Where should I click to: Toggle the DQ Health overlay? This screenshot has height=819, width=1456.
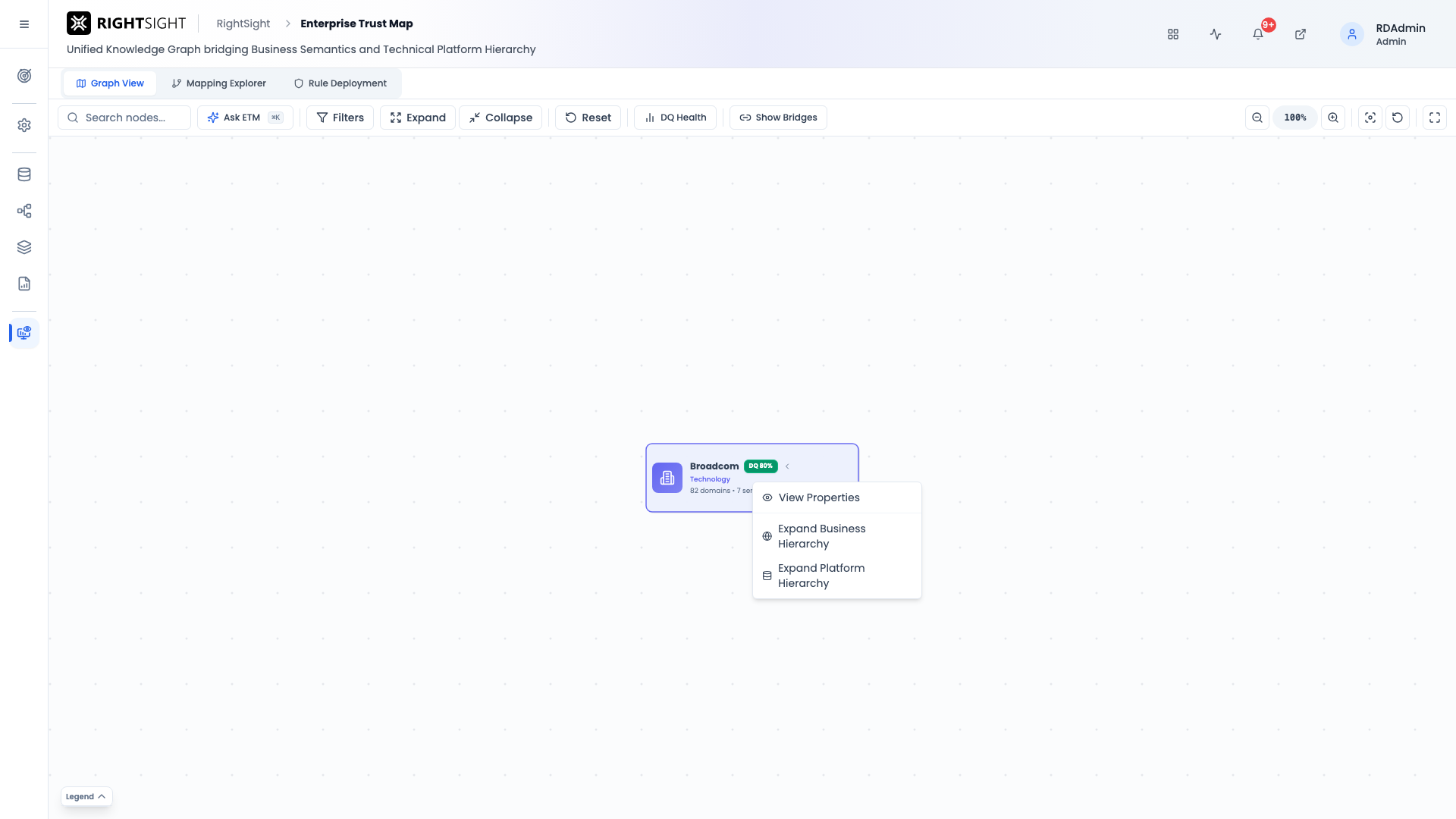point(675,118)
